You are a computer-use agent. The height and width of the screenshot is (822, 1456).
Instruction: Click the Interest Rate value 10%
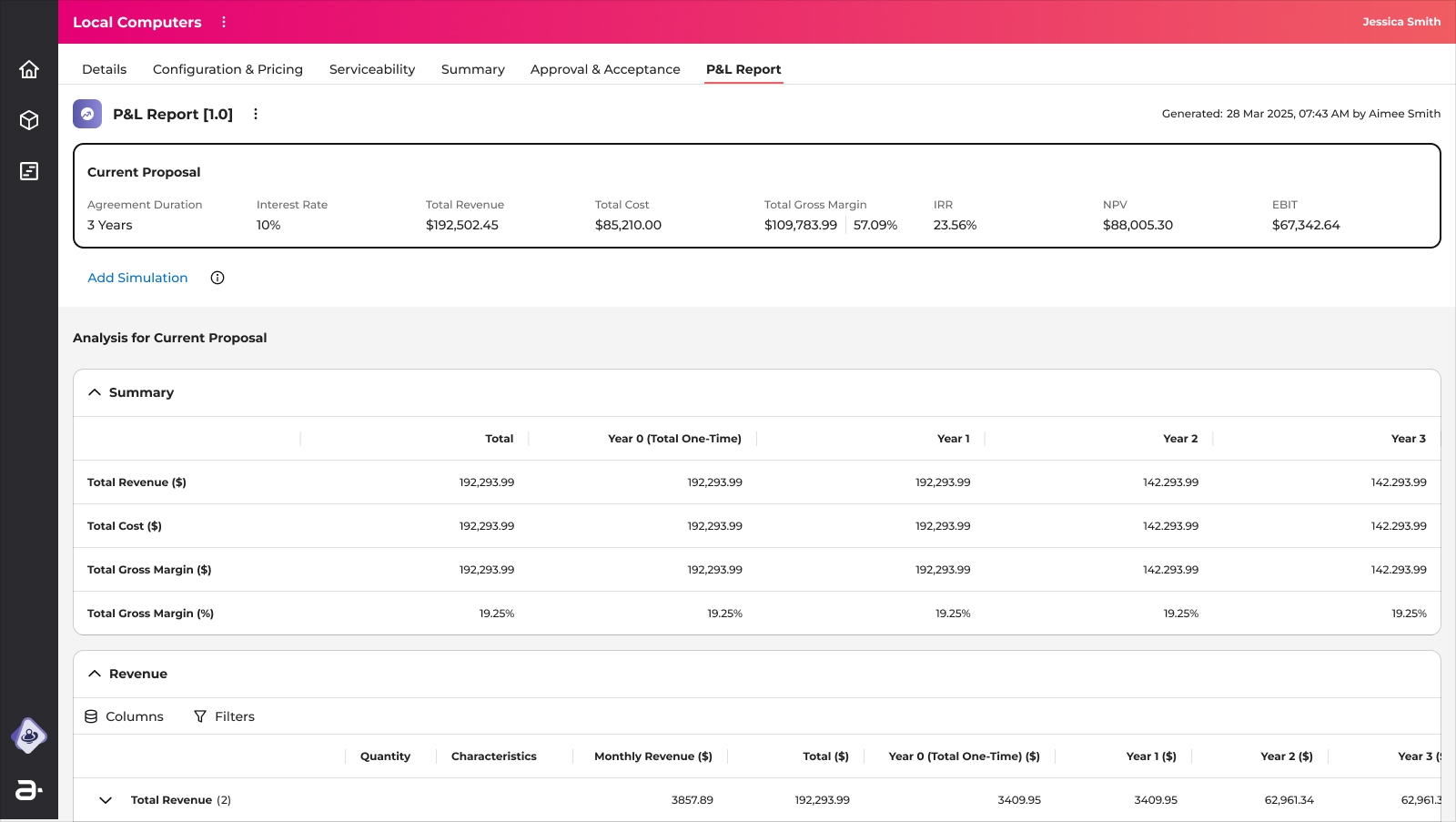tap(268, 225)
